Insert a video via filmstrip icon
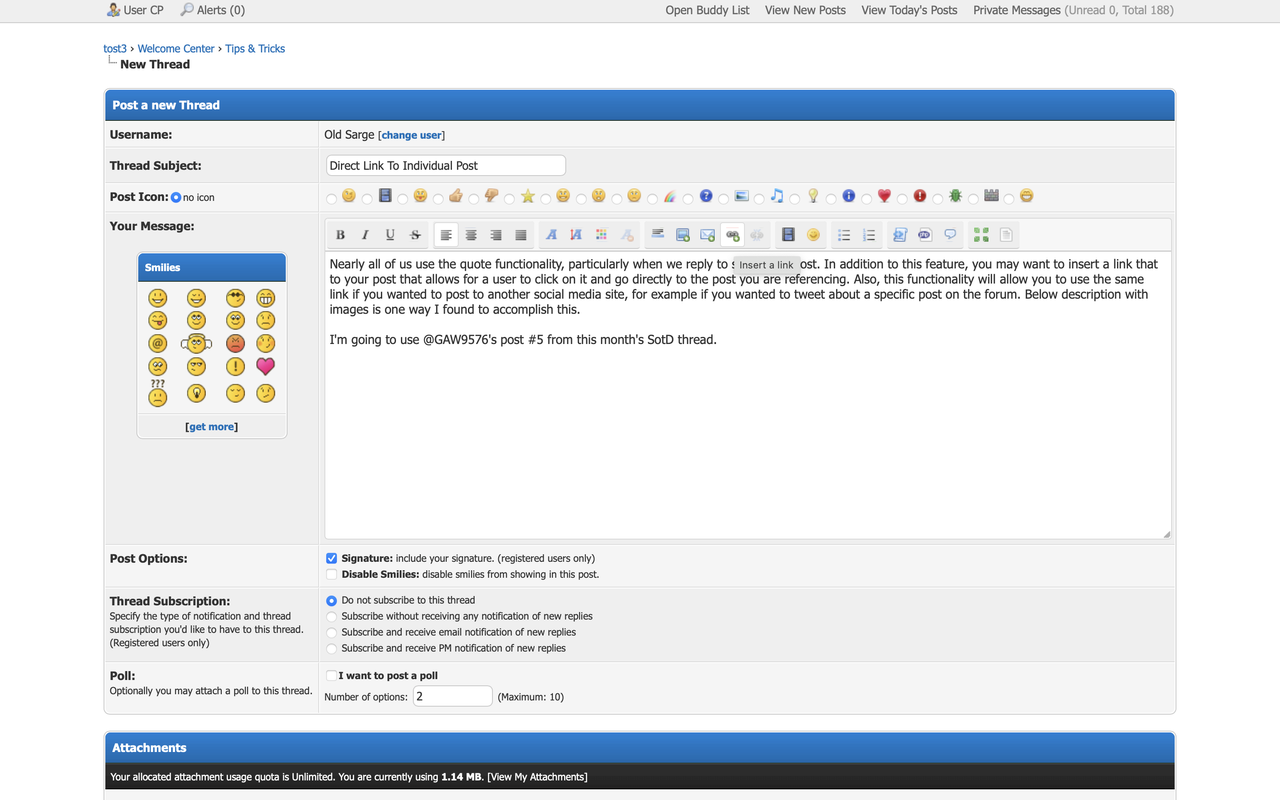Screen dimensions: 1280x800 coord(788,235)
